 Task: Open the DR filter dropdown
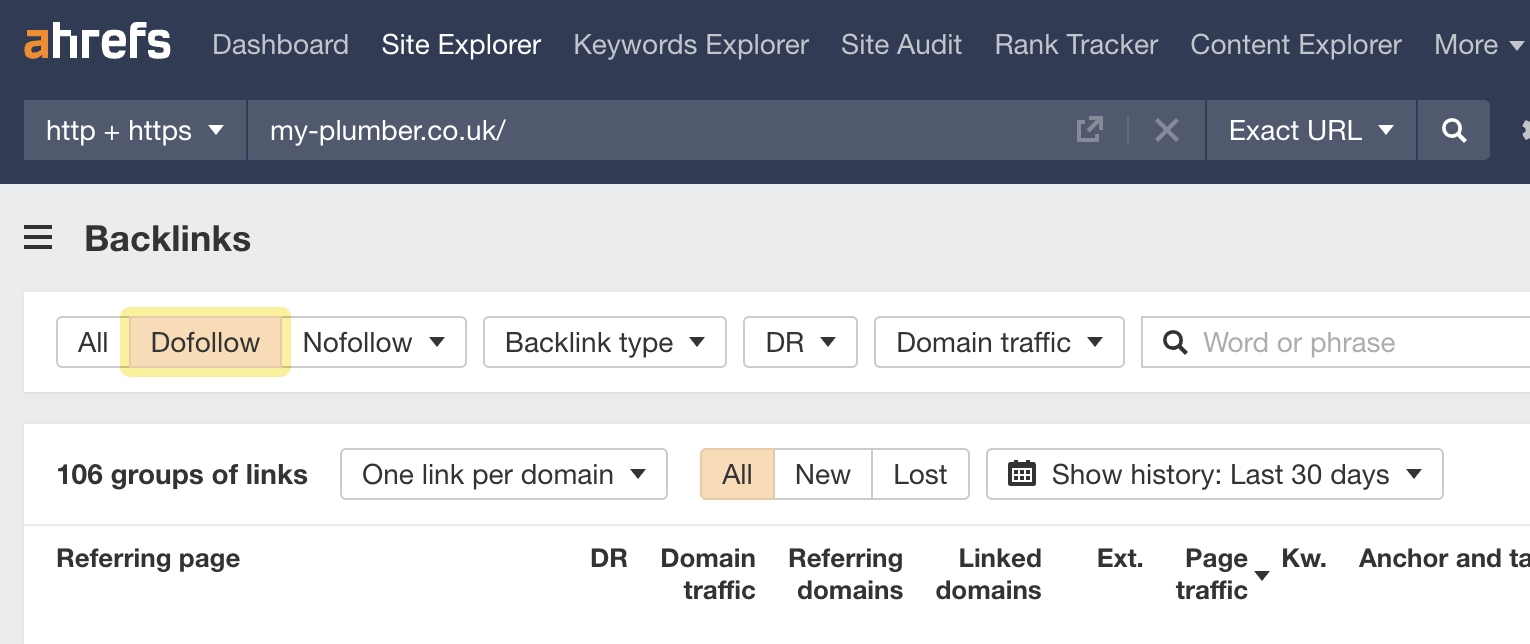click(x=800, y=342)
